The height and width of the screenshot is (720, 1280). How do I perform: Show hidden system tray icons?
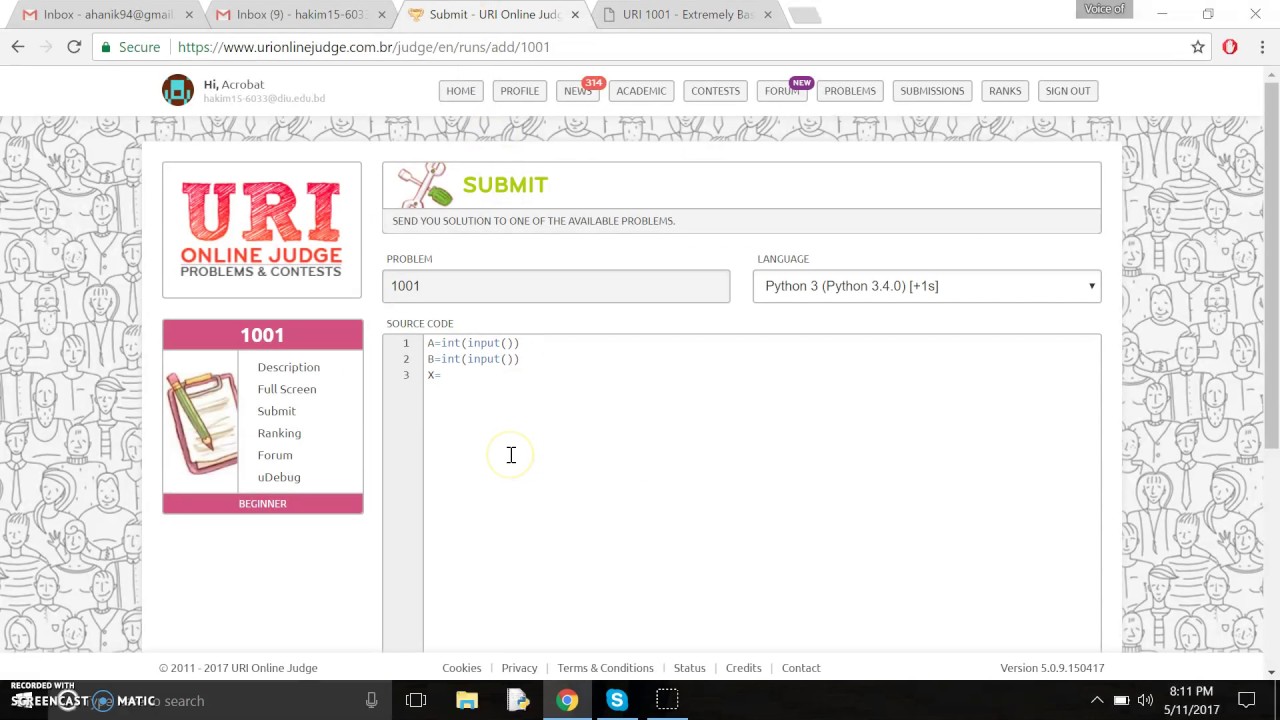click(x=1097, y=701)
